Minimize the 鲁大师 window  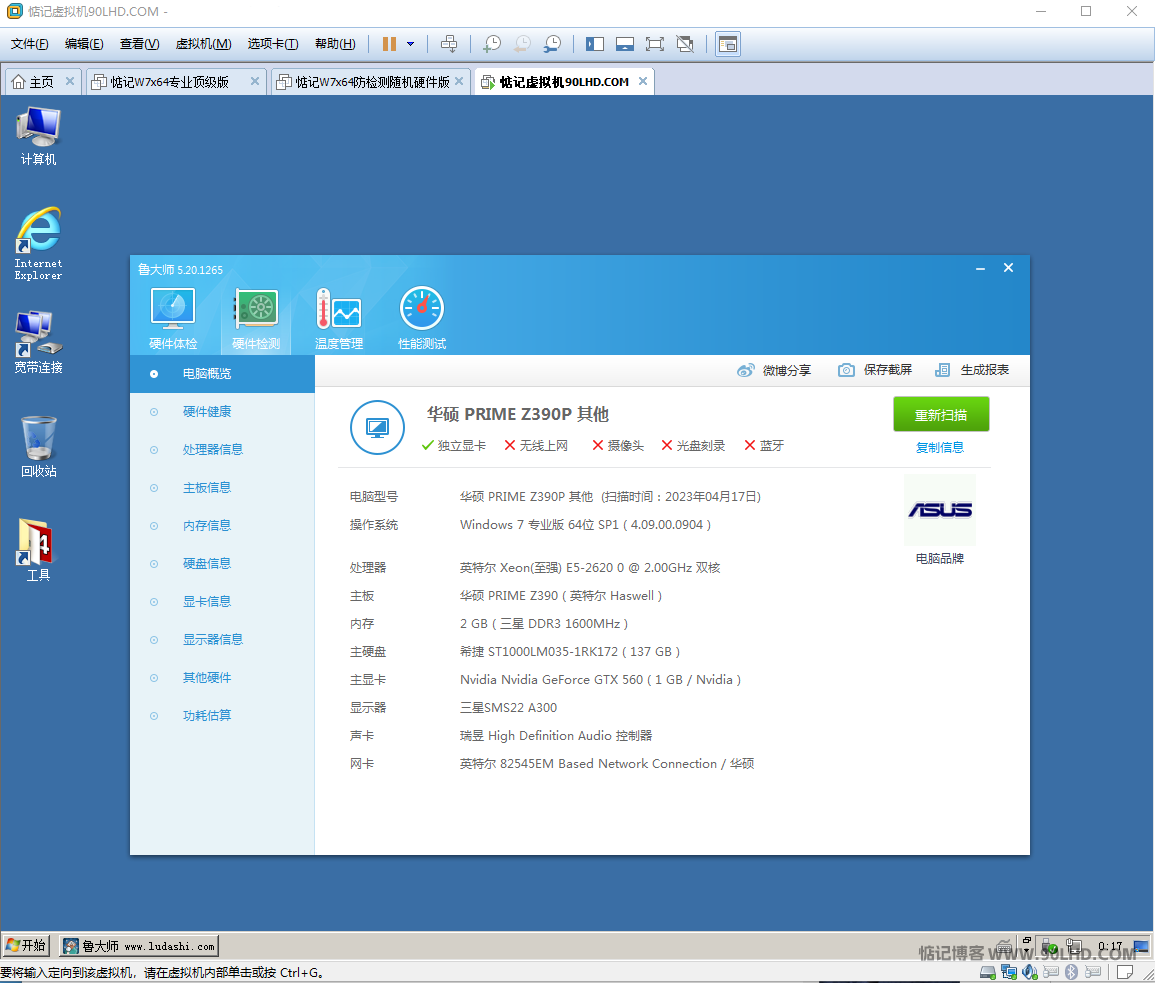click(x=980, y=268)
